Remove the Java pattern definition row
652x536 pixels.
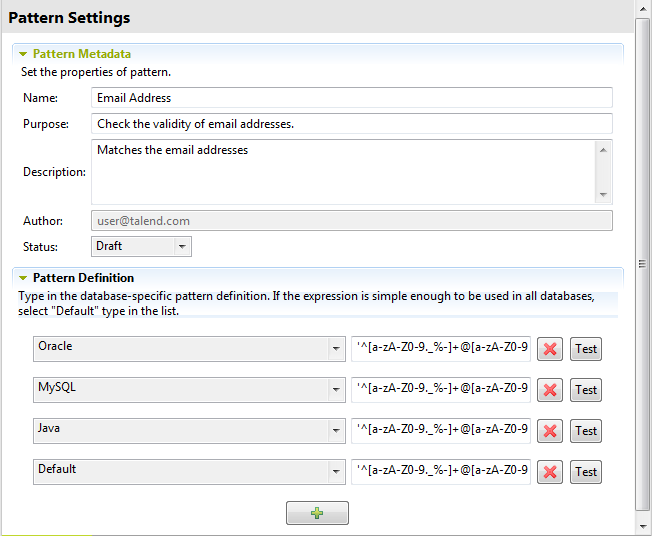tap(550, 431)
